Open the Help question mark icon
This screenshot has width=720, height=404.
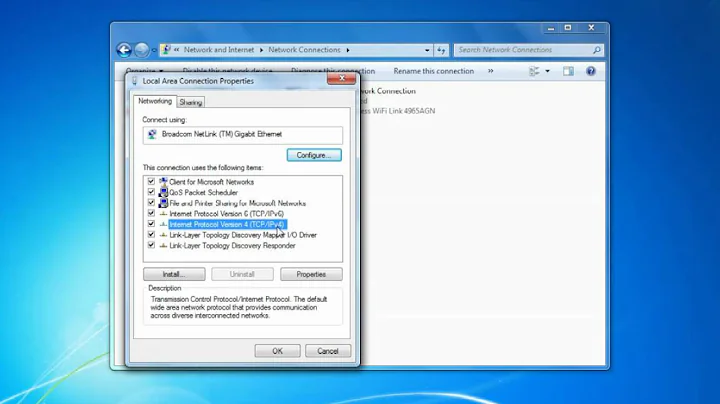(591, 71)
